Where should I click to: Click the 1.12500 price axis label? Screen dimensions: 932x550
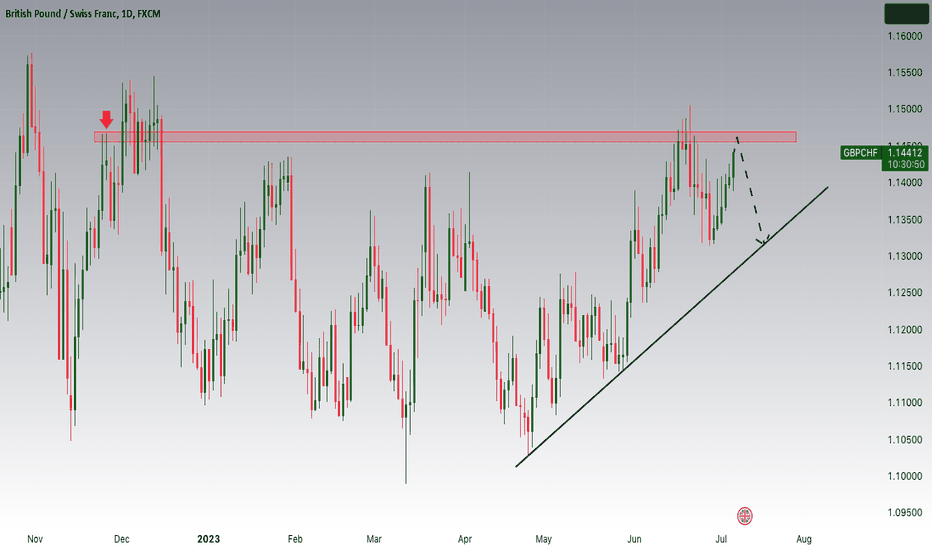coord(905,293)
